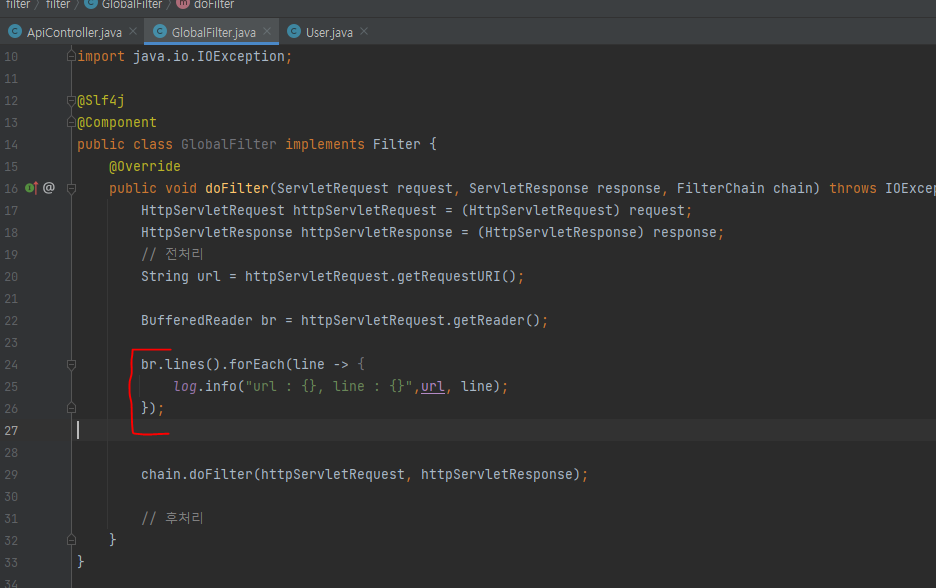Click getRequestURI() on line 20

[x=456, y=276]
